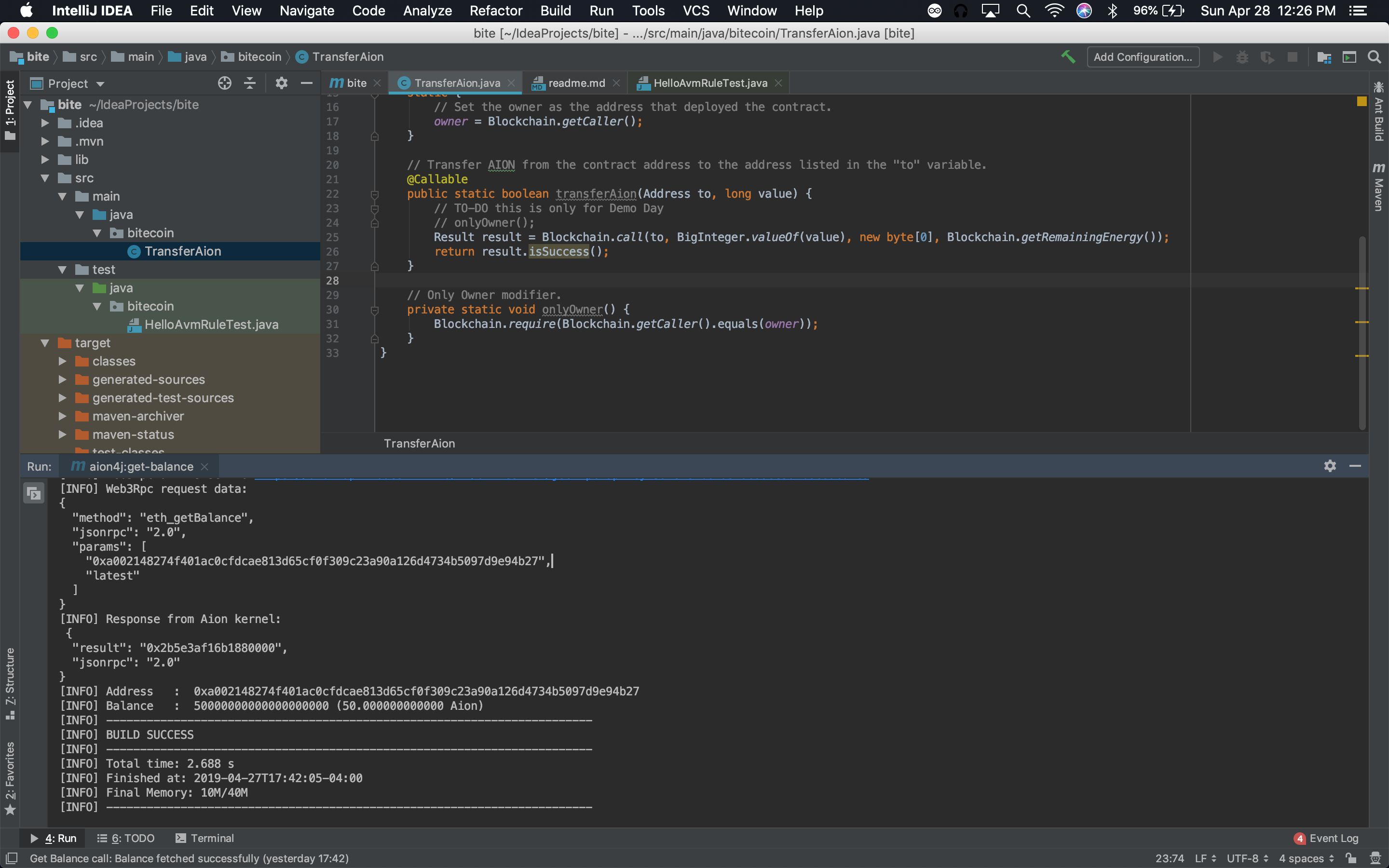Click Add Configuration button
Viewport: 1389px width, 868px height.
[1142, 57]
